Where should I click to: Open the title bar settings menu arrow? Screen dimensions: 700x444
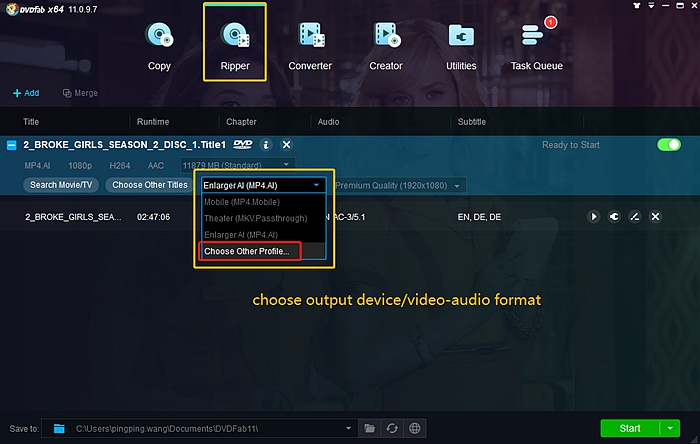pyautogui.click(x=651, y=6)
